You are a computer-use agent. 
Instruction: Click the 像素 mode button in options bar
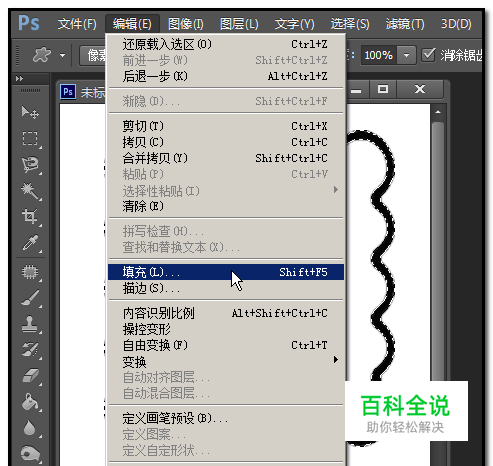[93, 55]
